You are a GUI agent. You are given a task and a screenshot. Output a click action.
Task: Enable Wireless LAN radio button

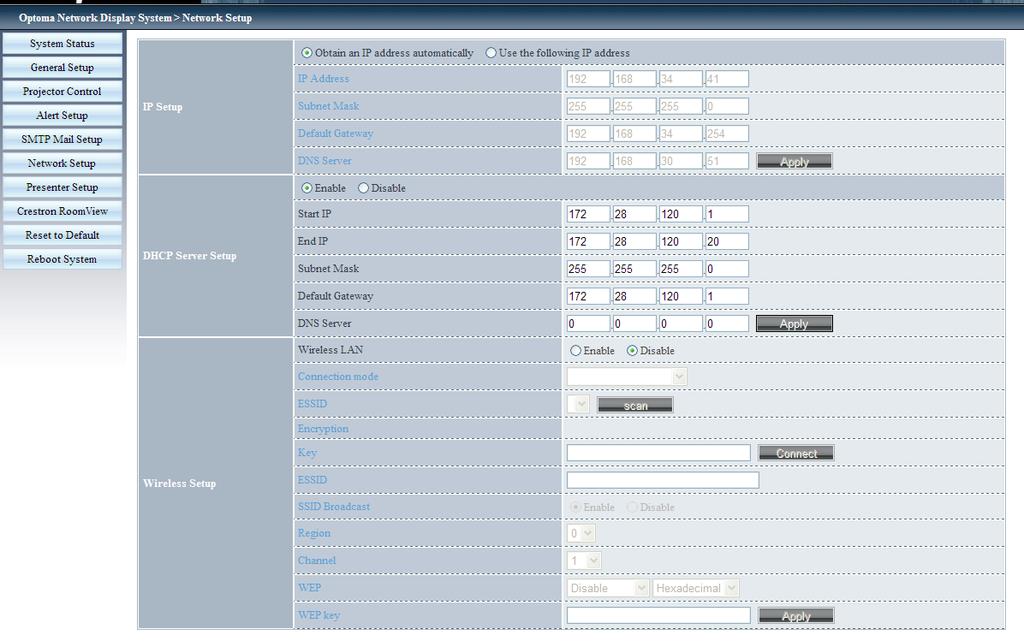(575, 351)
